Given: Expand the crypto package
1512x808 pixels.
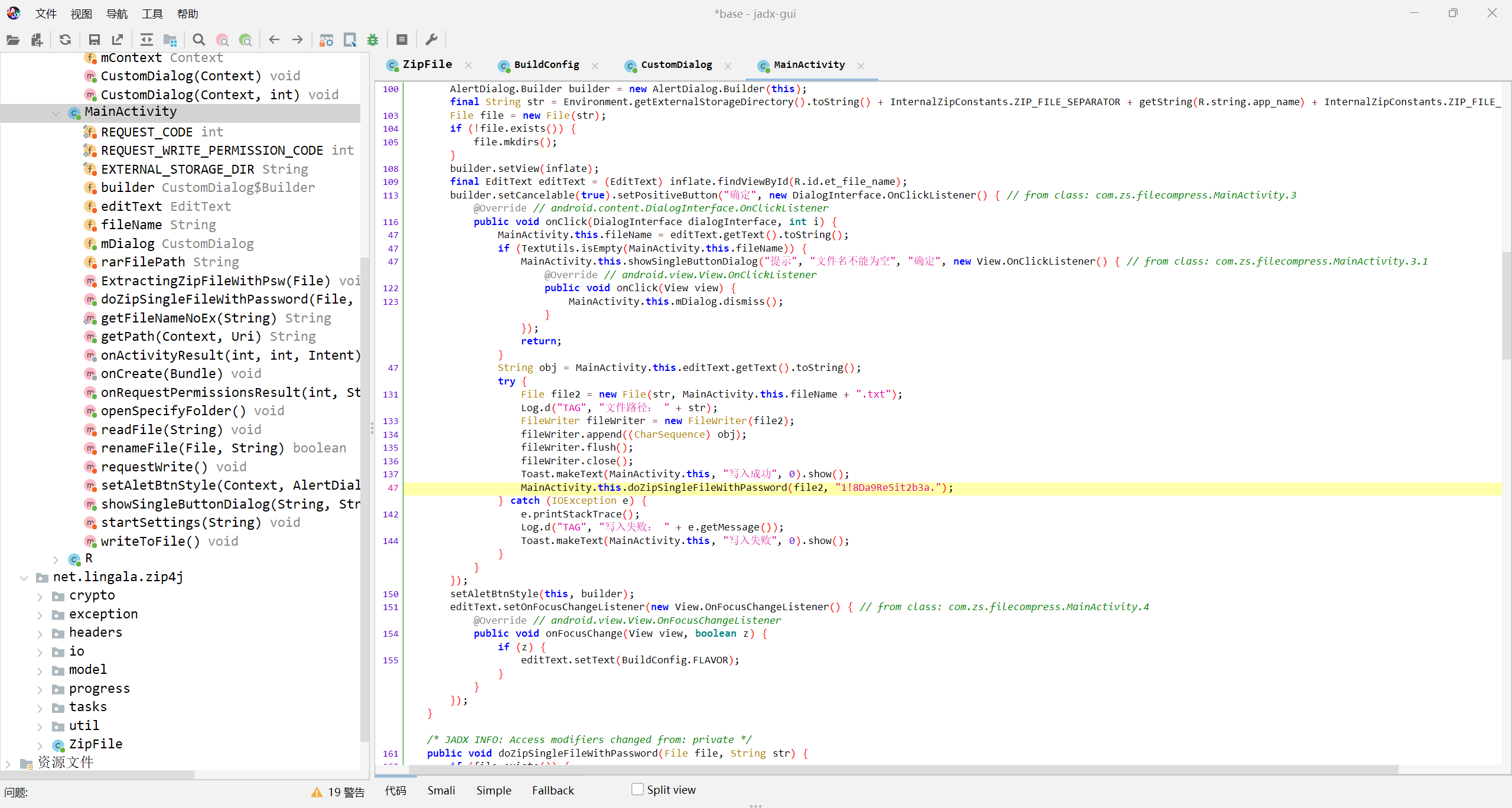Looking at the screenshot, I should pos(40,597).
